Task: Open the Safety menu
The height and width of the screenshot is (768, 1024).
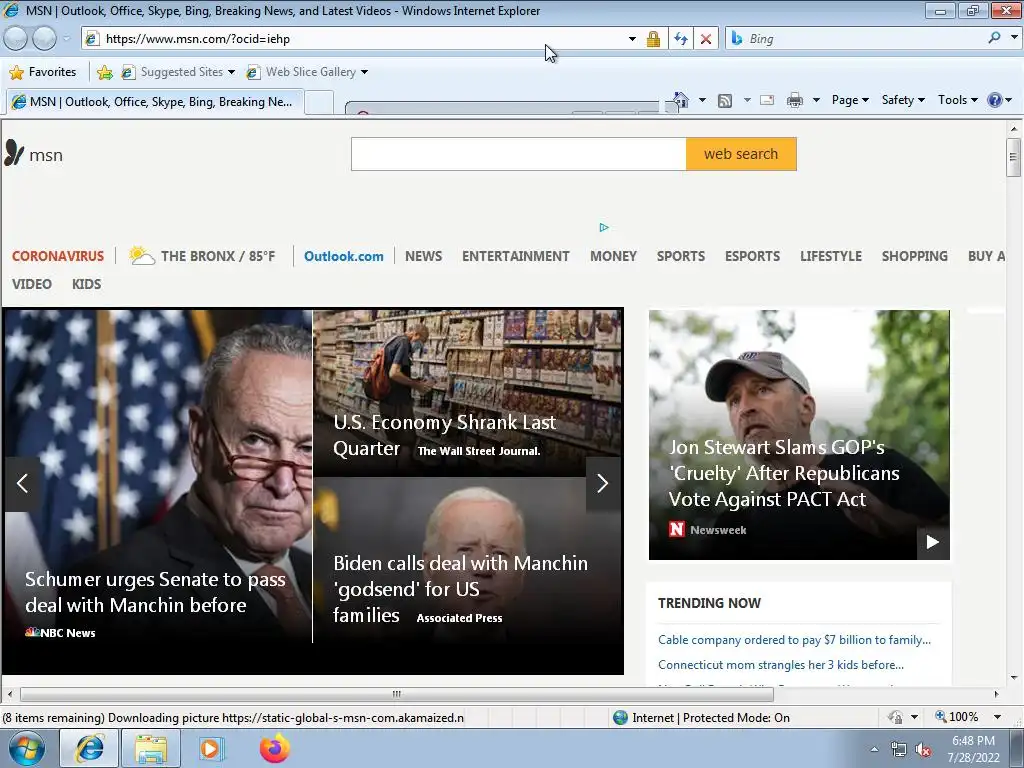Action: tap(903, 100)
